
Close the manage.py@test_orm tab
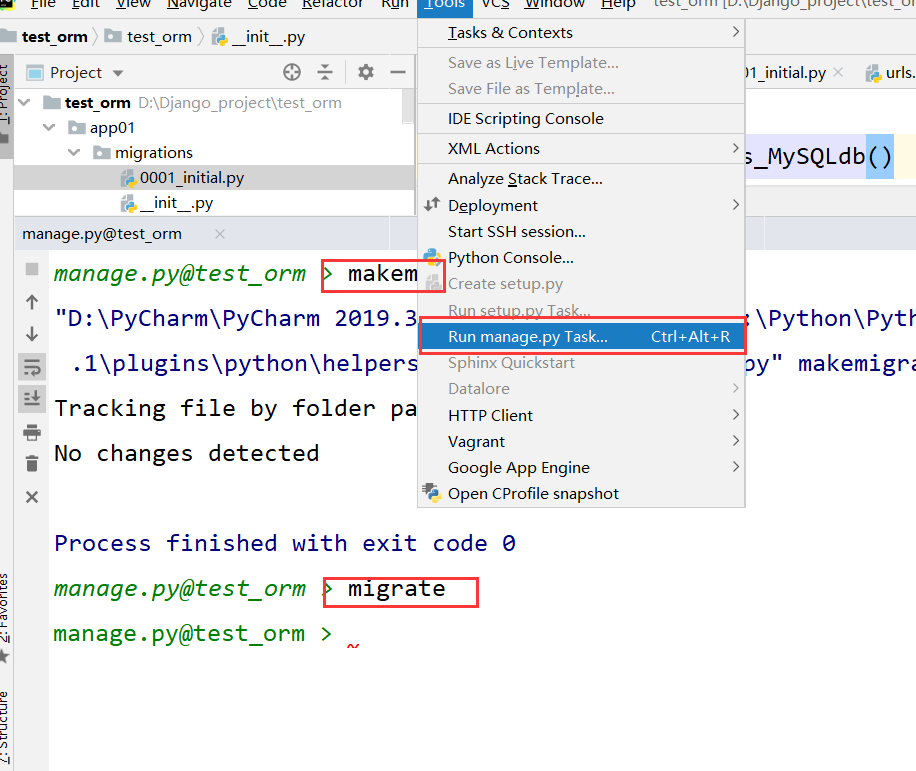[x=220, y=234]
